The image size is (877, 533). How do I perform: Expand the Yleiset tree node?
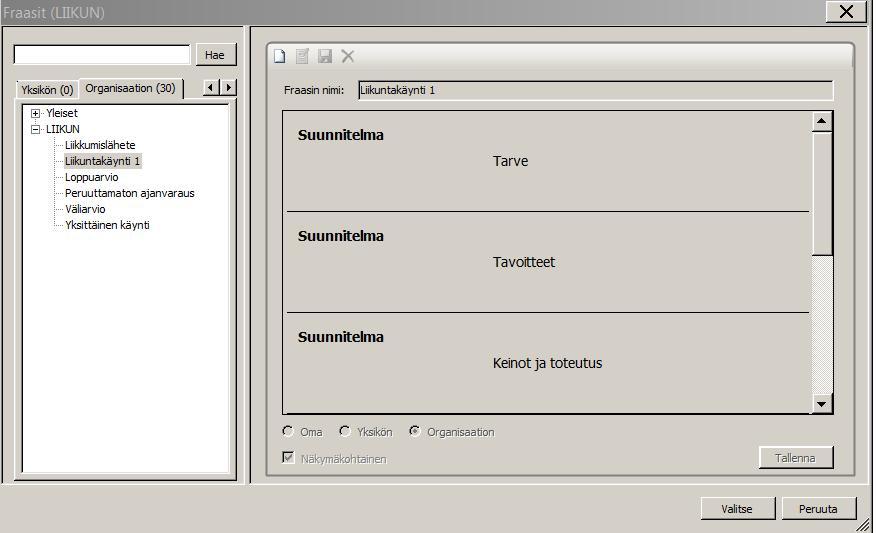tap(35, 114)
